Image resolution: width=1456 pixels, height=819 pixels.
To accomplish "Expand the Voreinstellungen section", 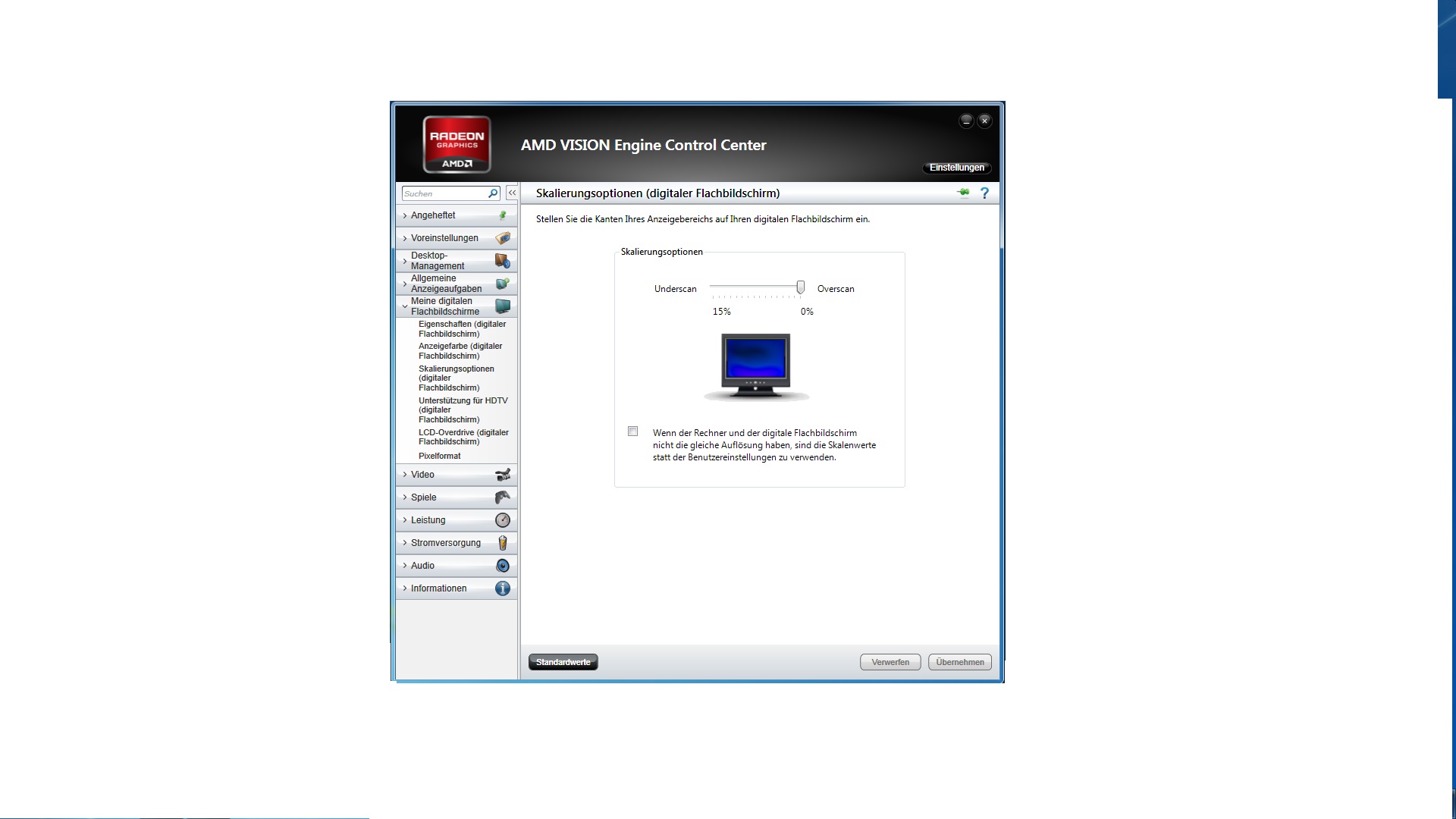I will point(457,238).
